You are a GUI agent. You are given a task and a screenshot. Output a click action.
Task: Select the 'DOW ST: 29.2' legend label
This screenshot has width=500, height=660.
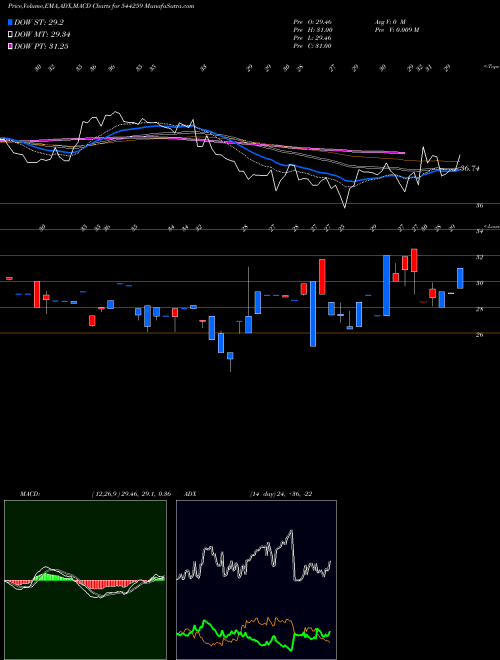click(39, 23)
